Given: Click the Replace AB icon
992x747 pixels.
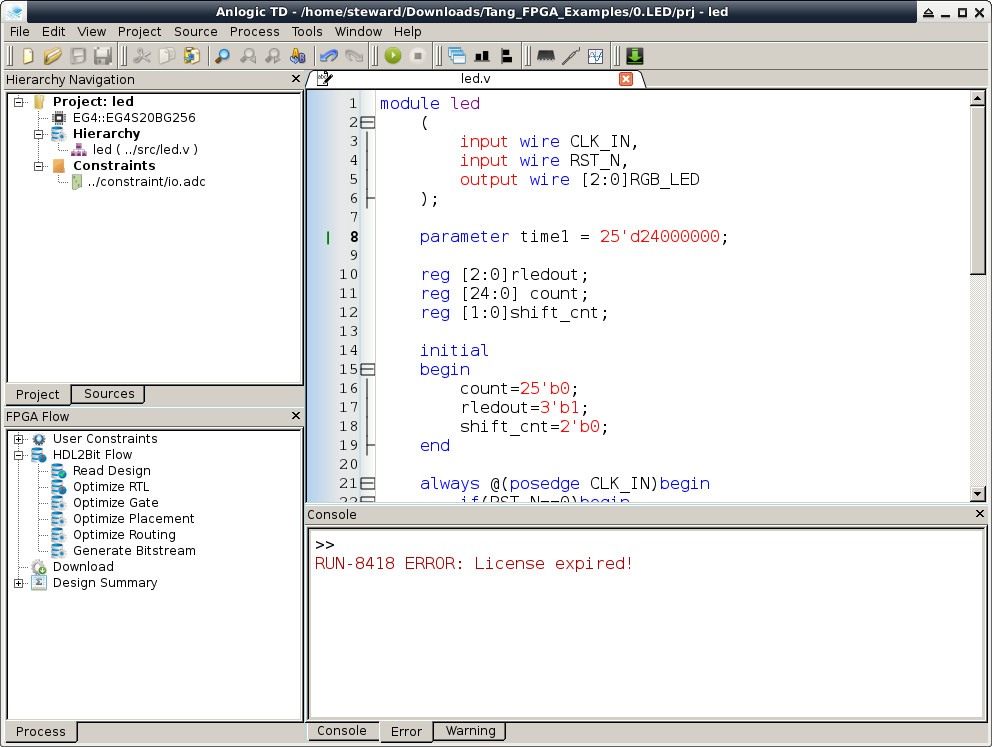Looking at the screenshot, I should [297, 56].
